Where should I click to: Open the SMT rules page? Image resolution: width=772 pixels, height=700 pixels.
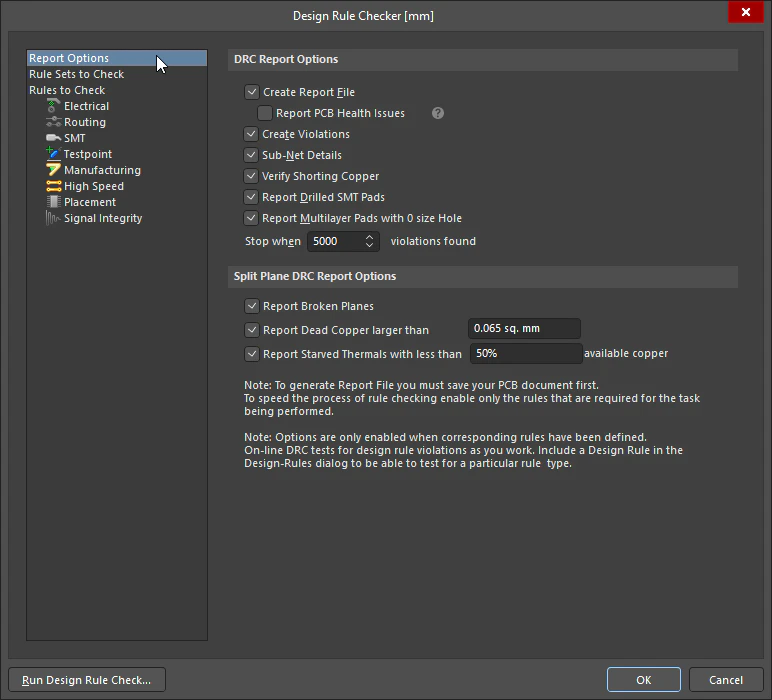coord(74,138)
